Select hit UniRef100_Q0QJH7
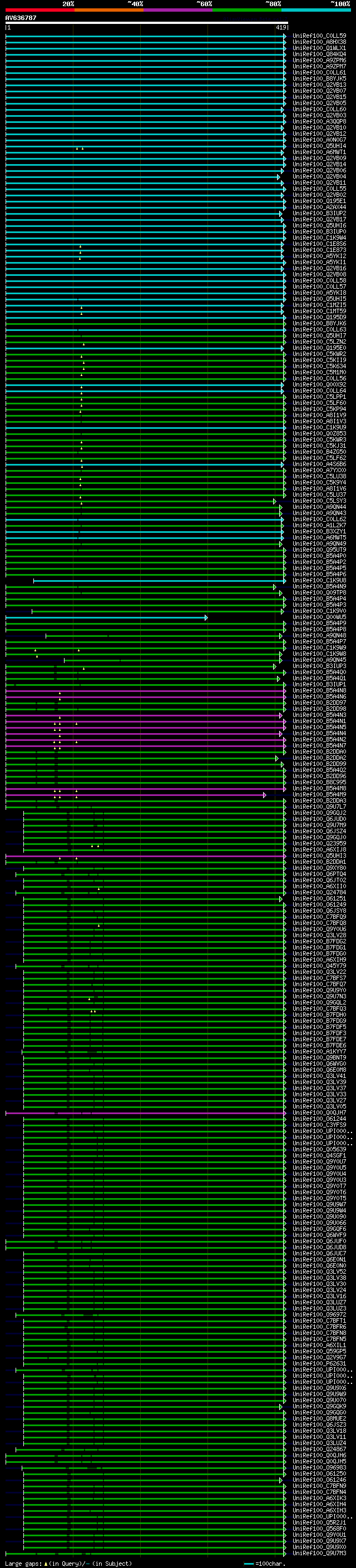 (x=319, y=1112)
